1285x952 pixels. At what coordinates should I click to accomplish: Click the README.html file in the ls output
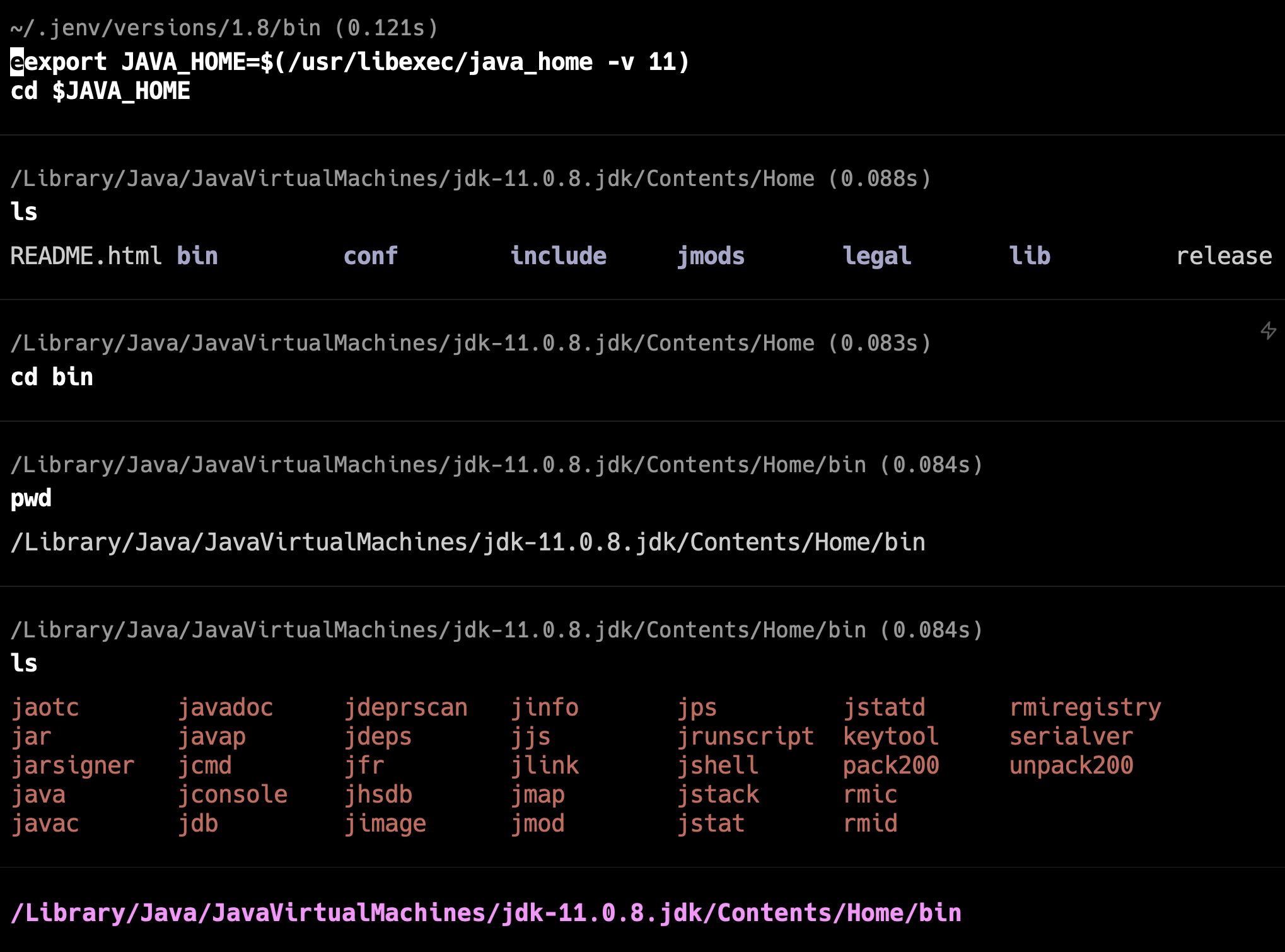(x=86, y=256)
